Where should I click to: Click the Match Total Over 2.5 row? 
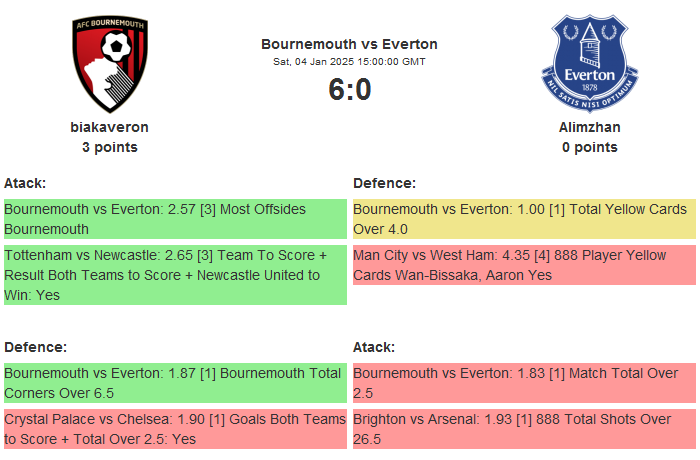point(523,382)
